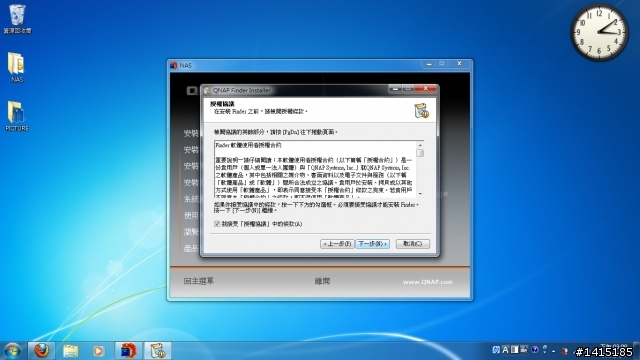Click 回主選單 in the NAS window
Viewport: 640px width, 360px height.
pos(199,281)
